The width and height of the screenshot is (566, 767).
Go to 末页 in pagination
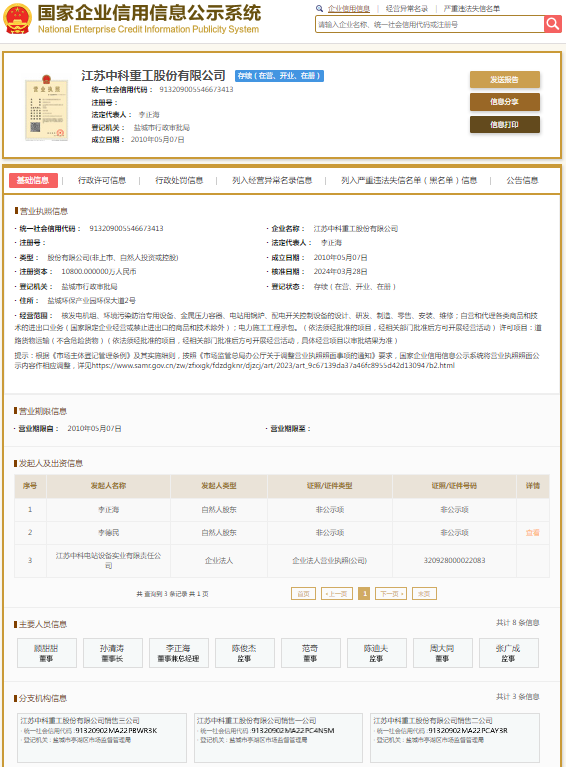coord(424,594)
